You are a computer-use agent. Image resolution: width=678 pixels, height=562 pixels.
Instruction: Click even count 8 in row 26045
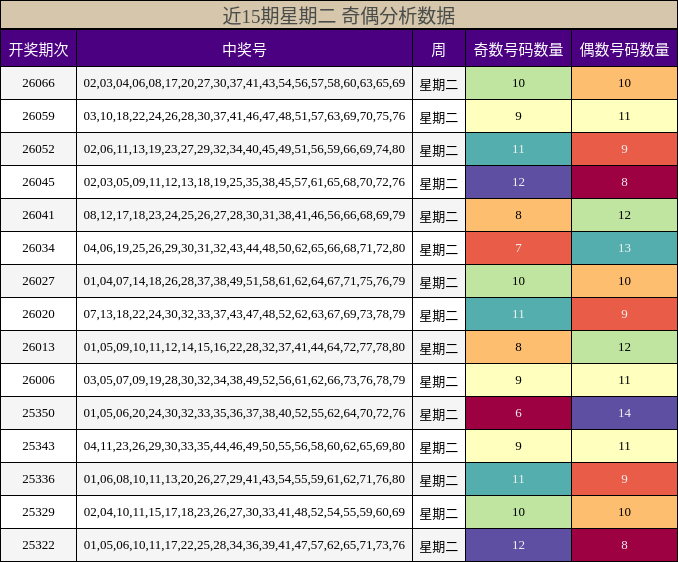pos(624,182)
